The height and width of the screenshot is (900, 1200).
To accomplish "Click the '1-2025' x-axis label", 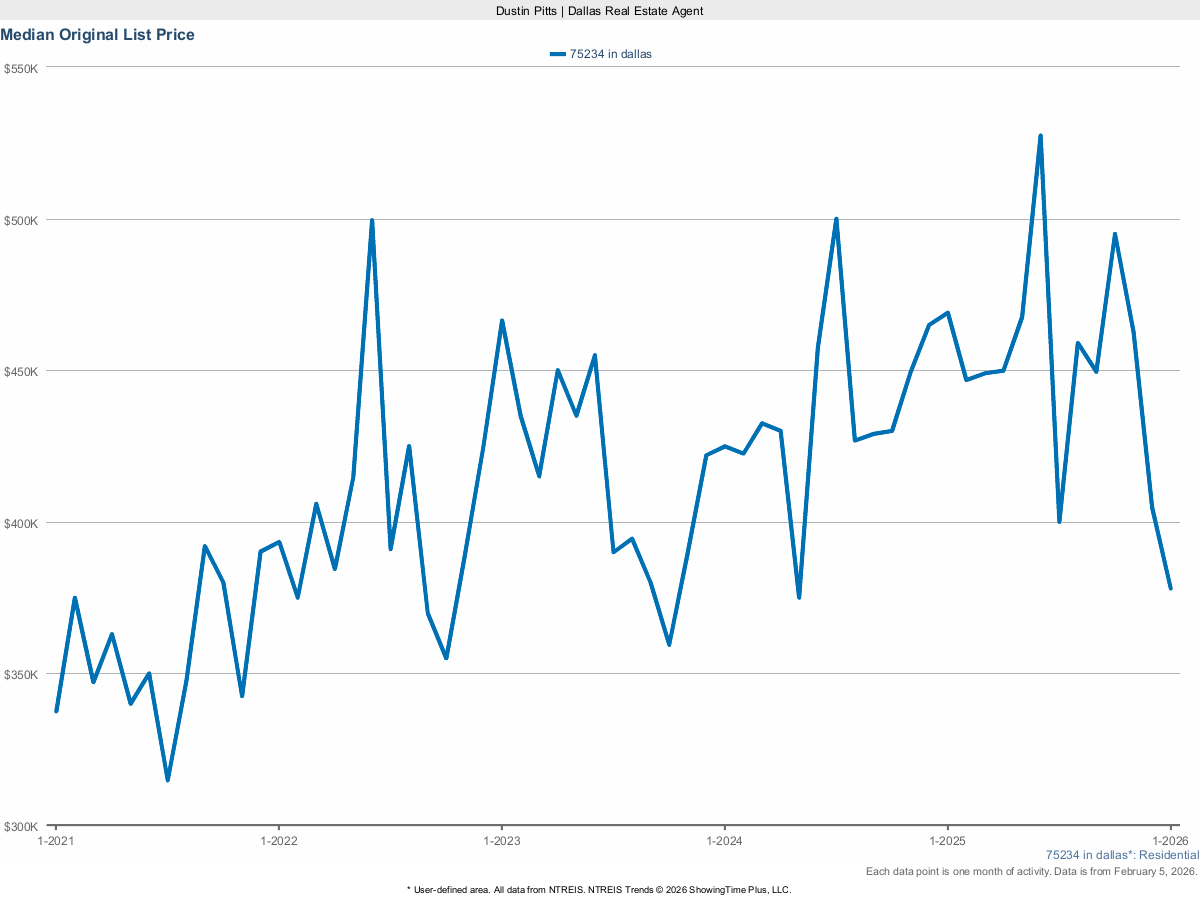I will 949,841.
